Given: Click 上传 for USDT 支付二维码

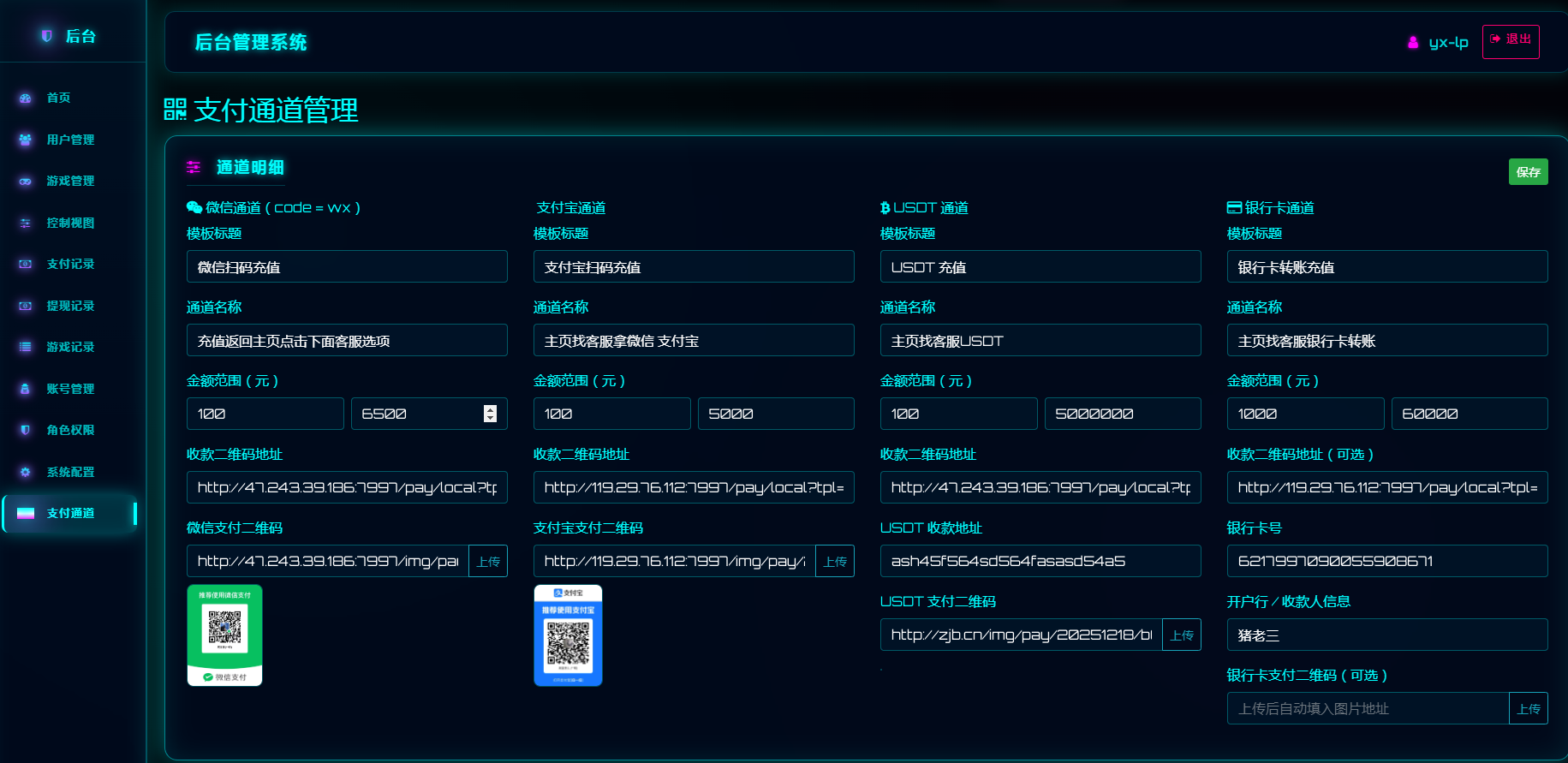Looking at the screenshot, I should coord(1182,635).
